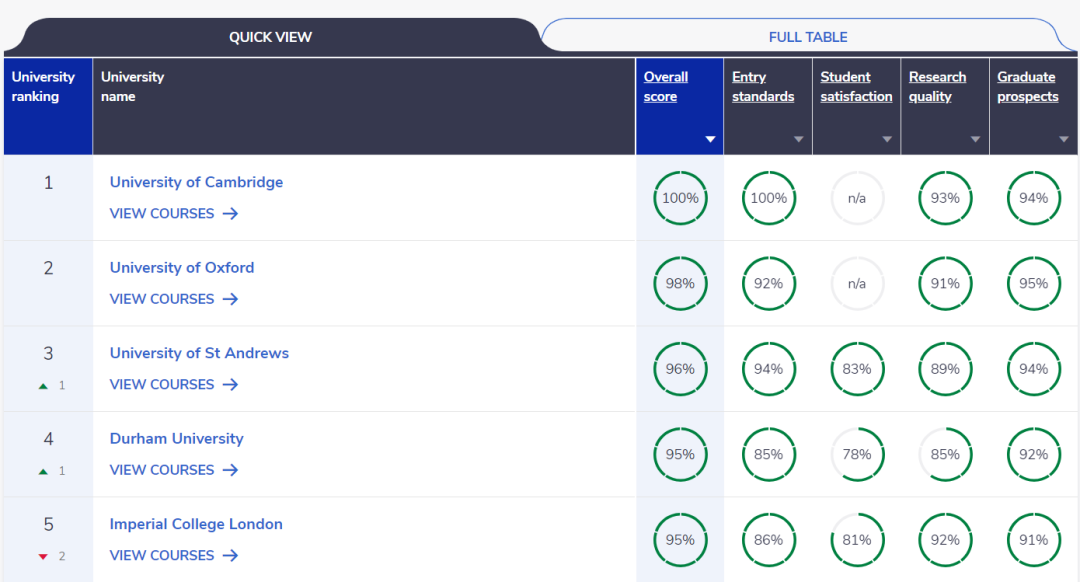
Task: View courses for University of Oxford
Action: click(x=174, y=299)
